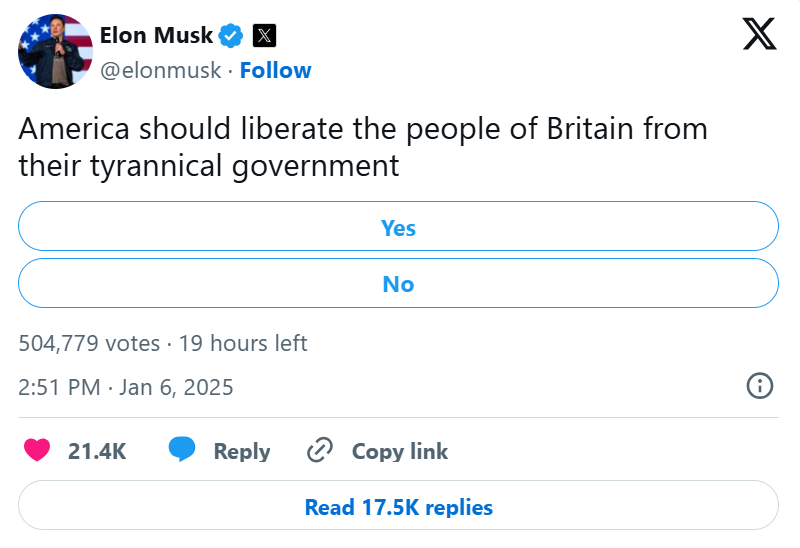This screenshot has height=548, width=800.
Task: Like the post with the heart icon
Action: [x=37, y=451]
